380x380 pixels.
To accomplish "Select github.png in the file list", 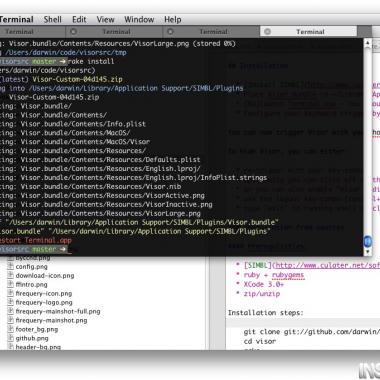I will click(x=32, y=338).
